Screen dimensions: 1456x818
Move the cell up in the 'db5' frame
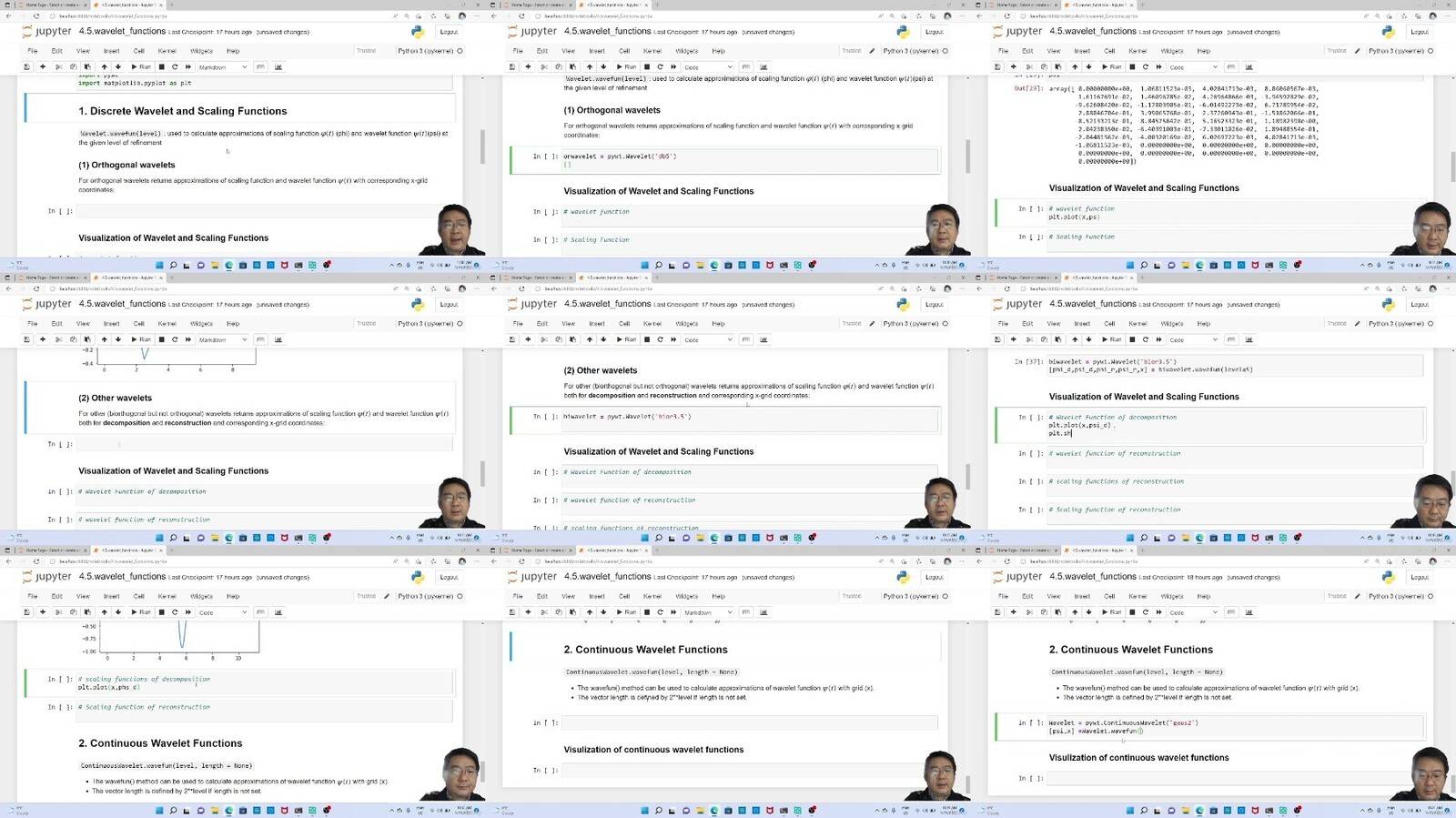click(x=590, y=66)
